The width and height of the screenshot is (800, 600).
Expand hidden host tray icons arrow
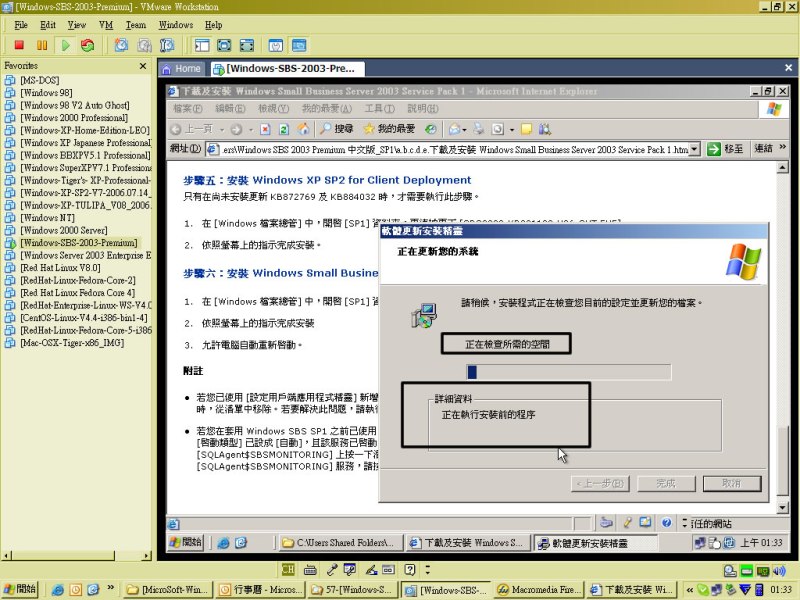(689, 590)
